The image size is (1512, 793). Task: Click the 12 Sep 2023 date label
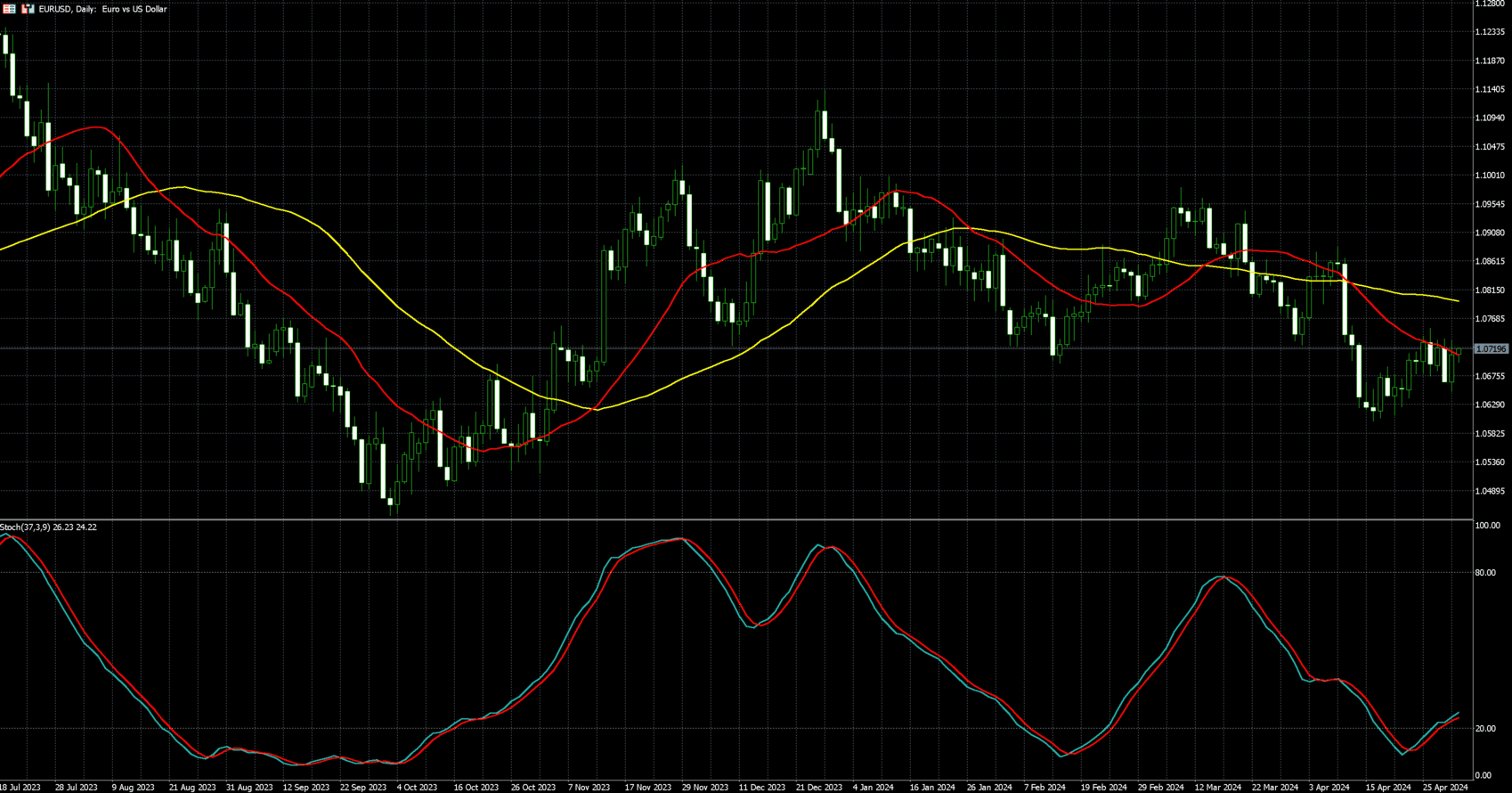[x=306, y=788]
